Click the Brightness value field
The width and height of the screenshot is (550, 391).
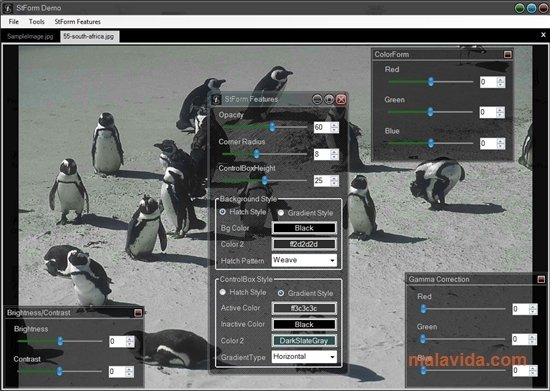tap(117, 342)
